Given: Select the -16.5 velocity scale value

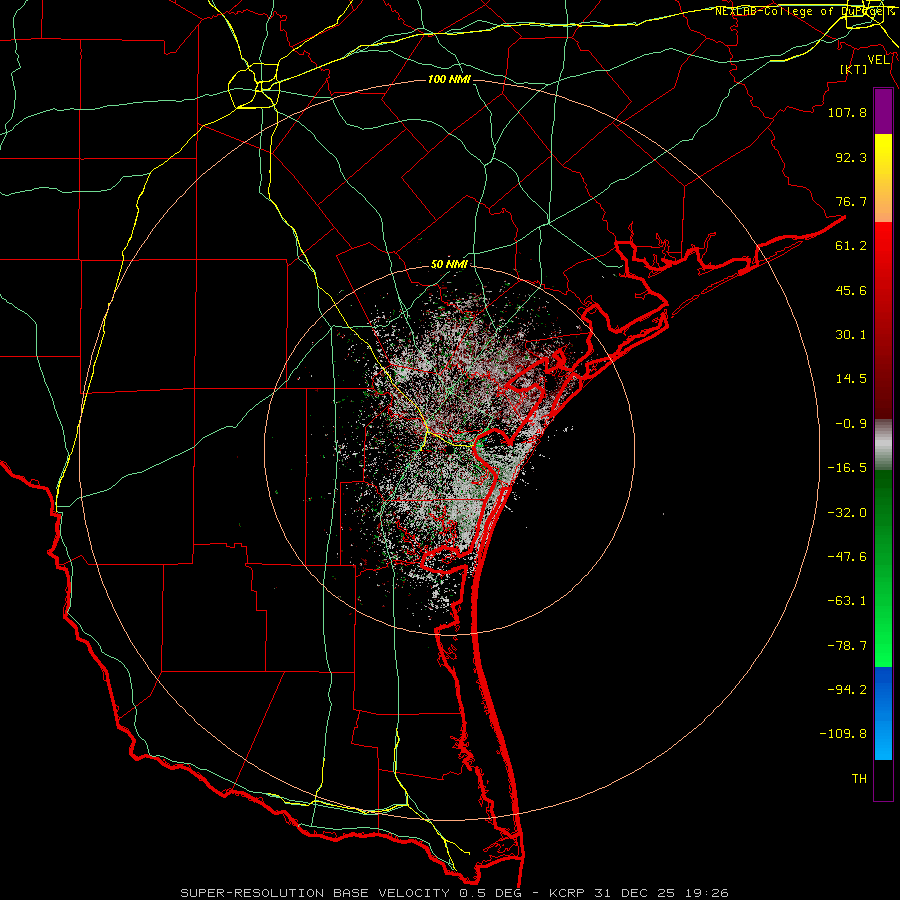Looking at the screenshot, I should point(847,468).
